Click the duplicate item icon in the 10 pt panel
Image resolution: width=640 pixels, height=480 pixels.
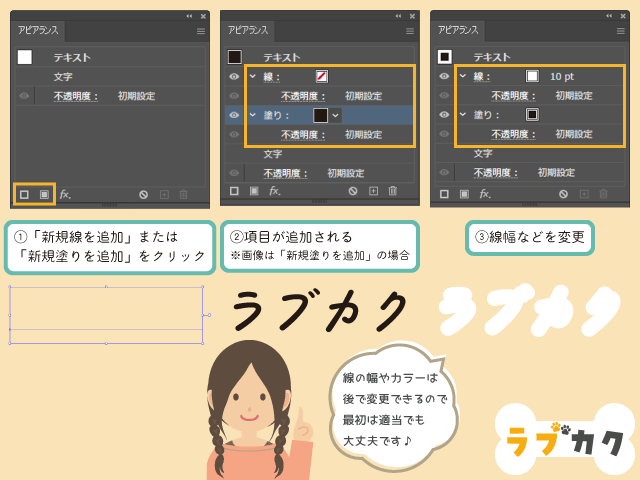584,194
